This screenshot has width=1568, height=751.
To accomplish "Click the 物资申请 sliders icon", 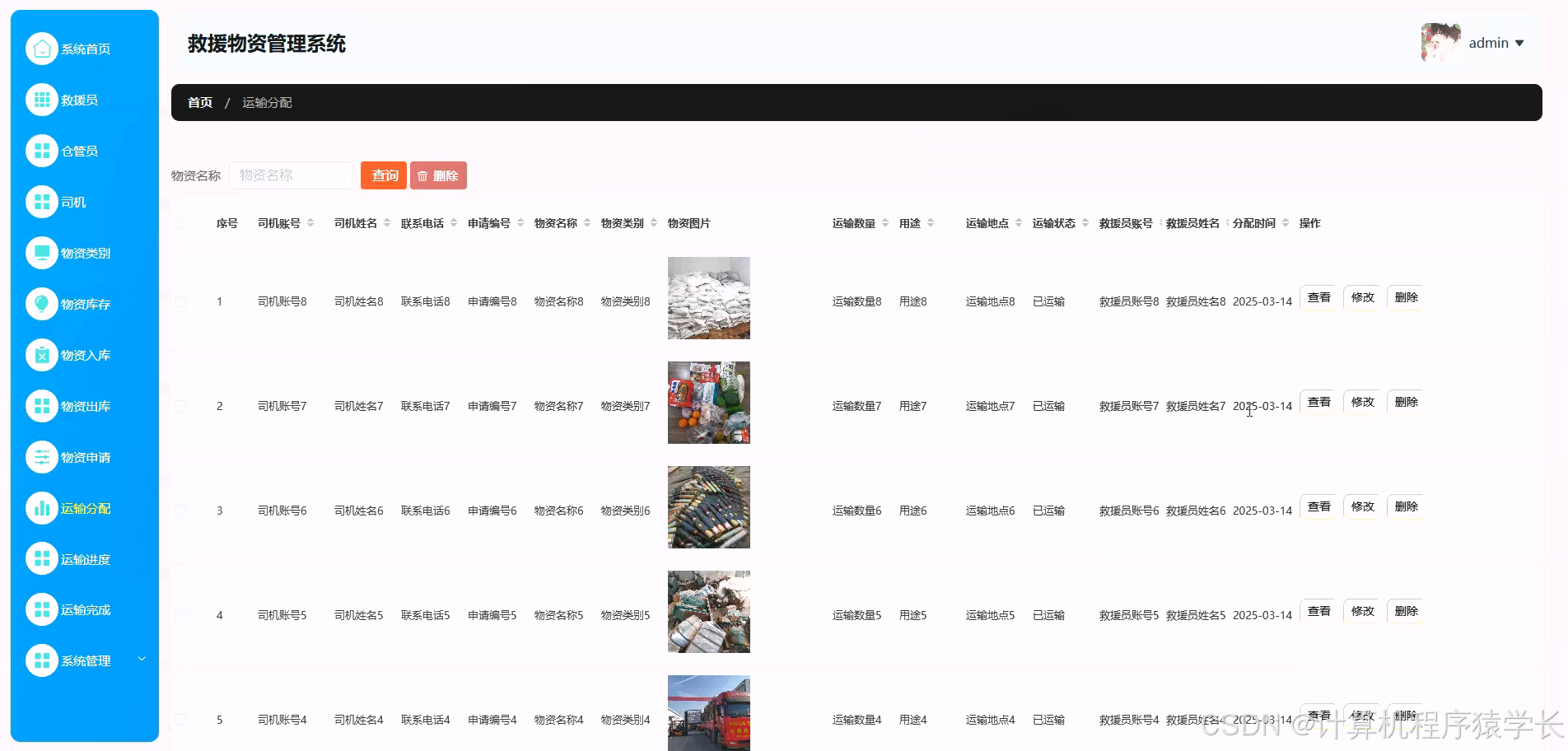I will (42, 457).
